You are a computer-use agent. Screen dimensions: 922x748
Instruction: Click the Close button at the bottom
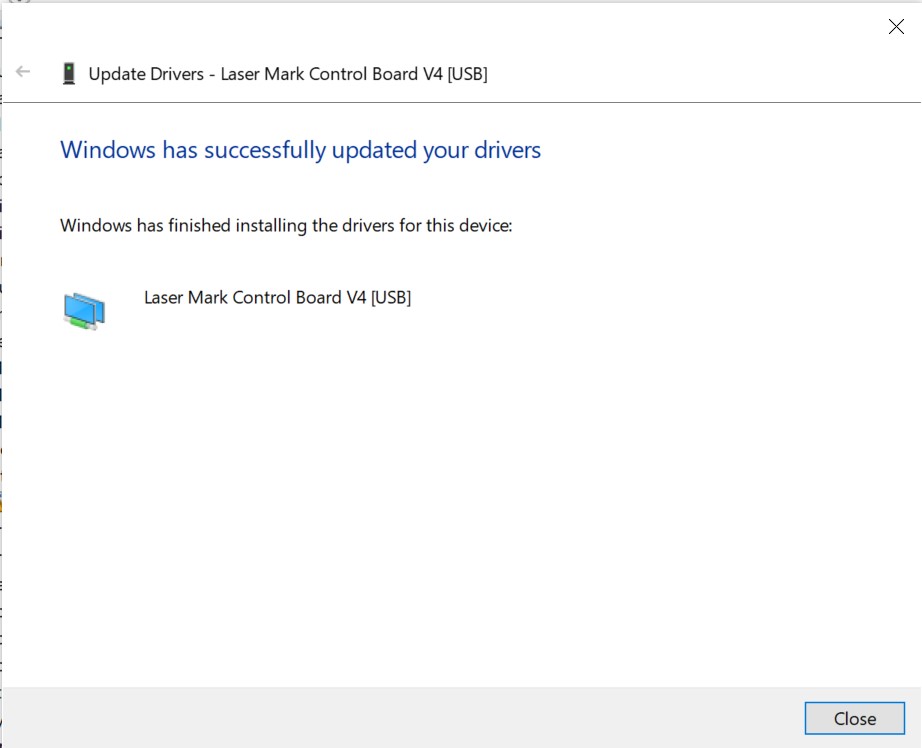pos(854,718)
